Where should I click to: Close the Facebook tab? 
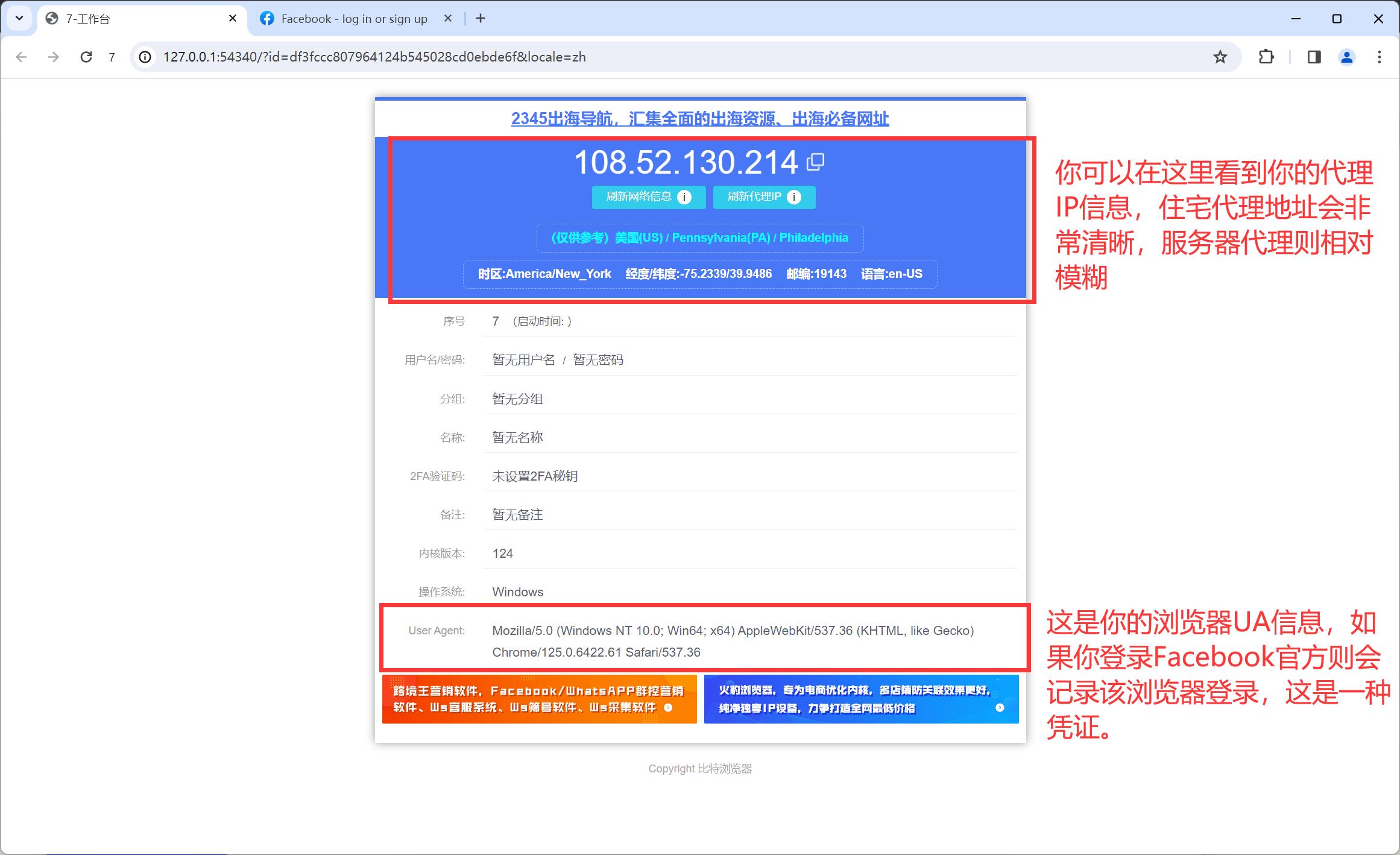[x=448, y=19]
